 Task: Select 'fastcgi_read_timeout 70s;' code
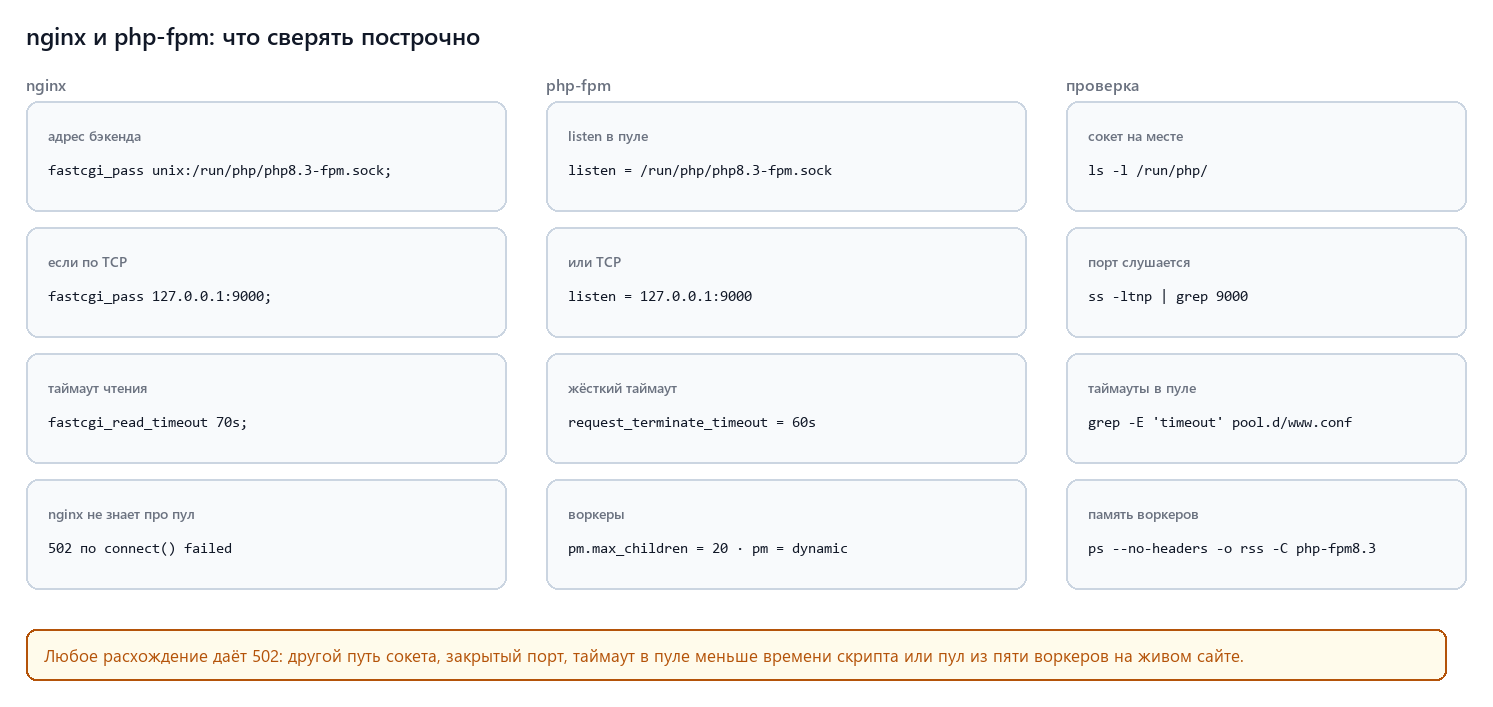click(148, 423)
